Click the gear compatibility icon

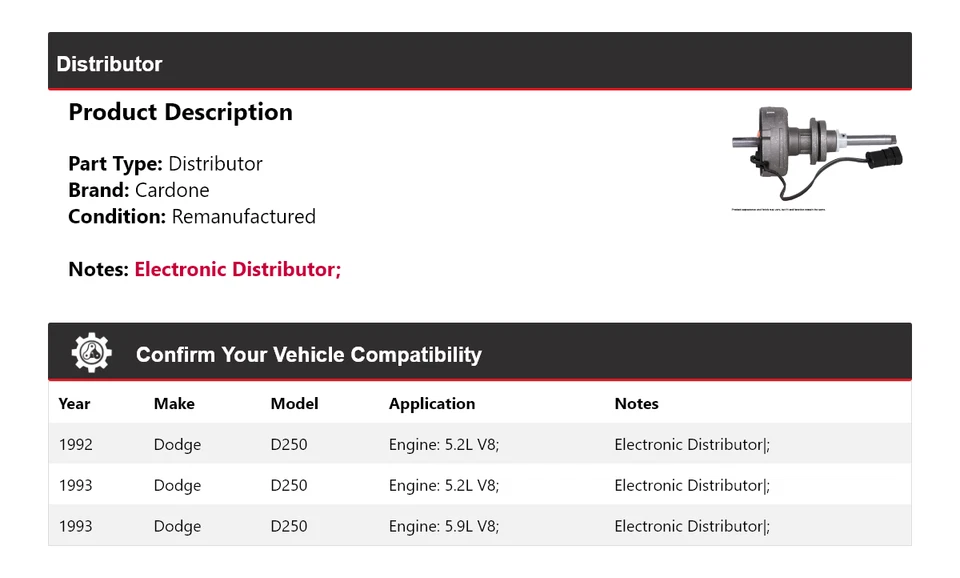[91, 353]
